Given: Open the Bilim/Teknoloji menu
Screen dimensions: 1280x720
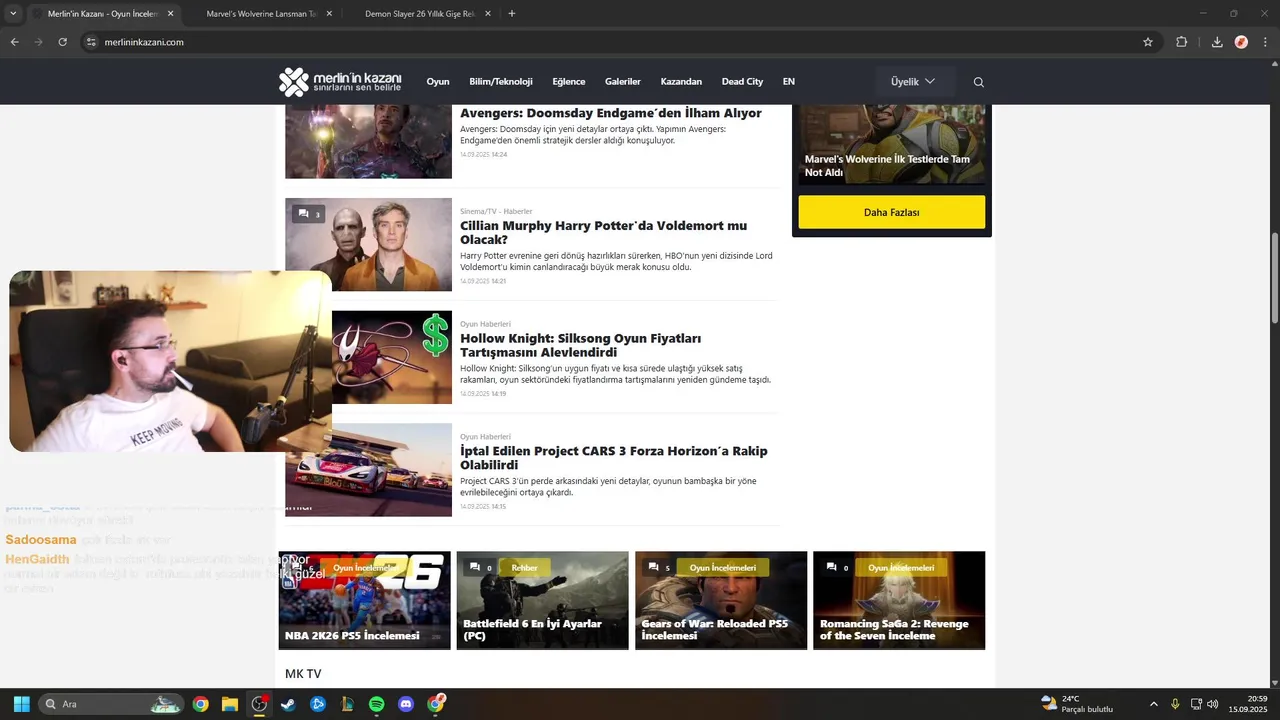Looking at the screenshot, I should (x=501, y=82).
